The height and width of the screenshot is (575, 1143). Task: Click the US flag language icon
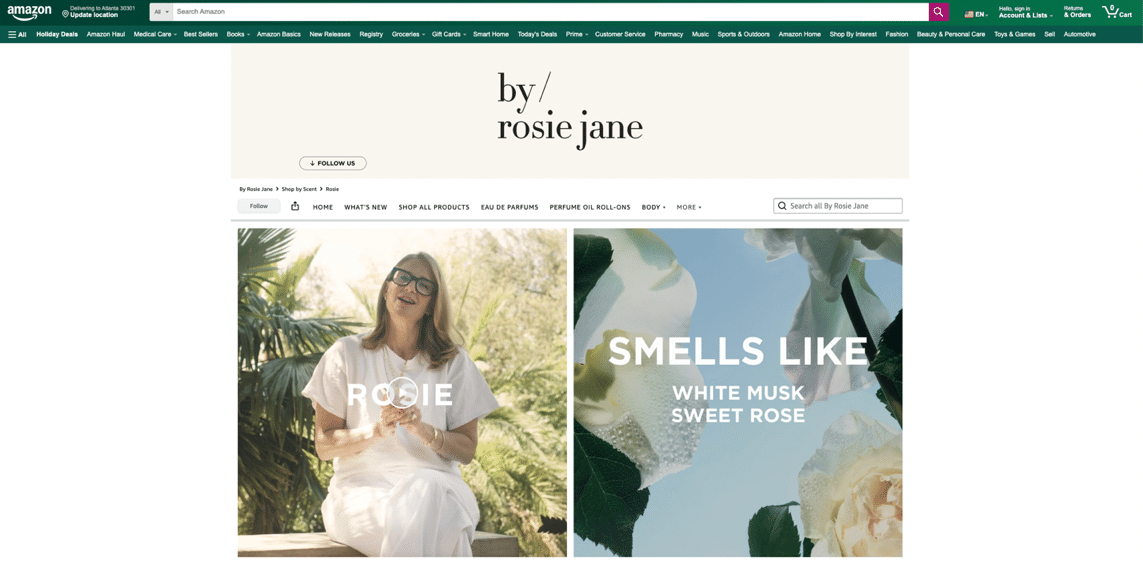(969, 14)
